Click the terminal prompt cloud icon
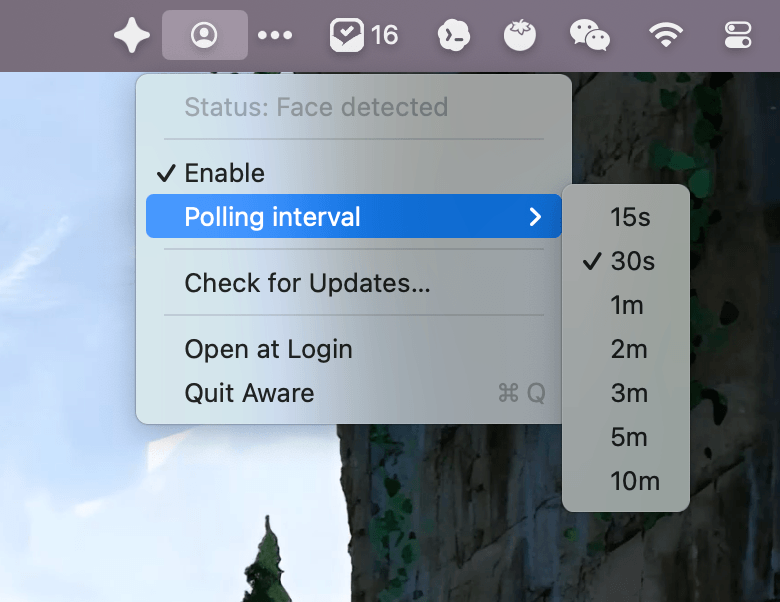The height and width of the screenshot is (602, 780). (454, 36)
